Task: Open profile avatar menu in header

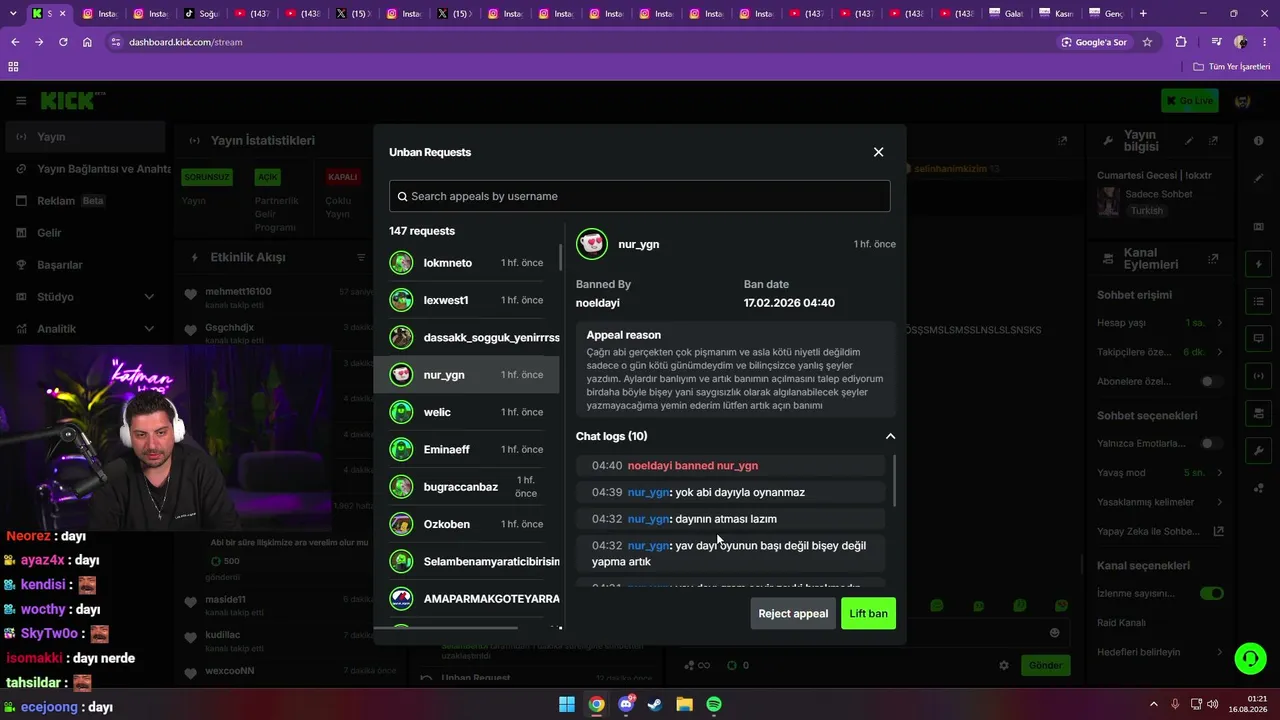Action: coord(1243,101)
